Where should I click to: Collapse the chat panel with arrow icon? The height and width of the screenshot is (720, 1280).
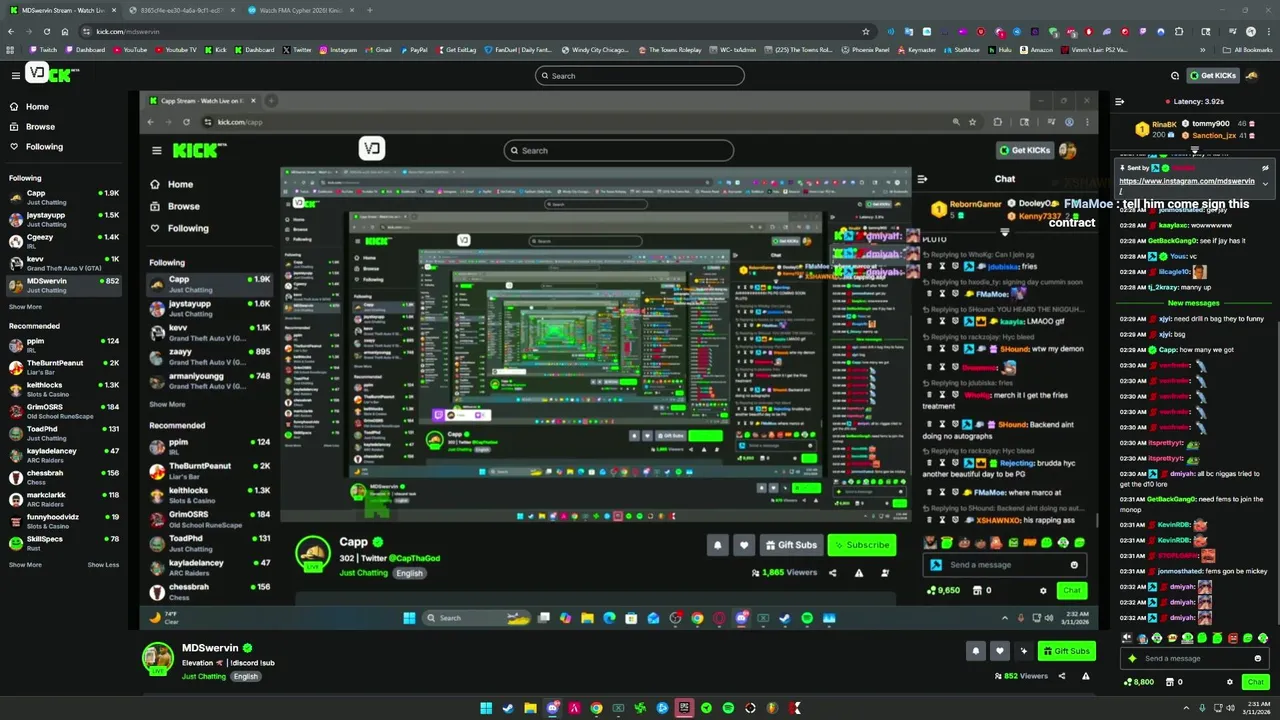coord(1119,101)
